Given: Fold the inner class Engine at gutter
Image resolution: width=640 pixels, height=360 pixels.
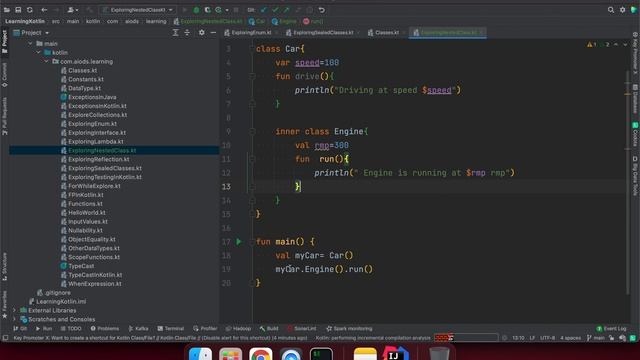Looking at the screenshot, I should [252, 131].
